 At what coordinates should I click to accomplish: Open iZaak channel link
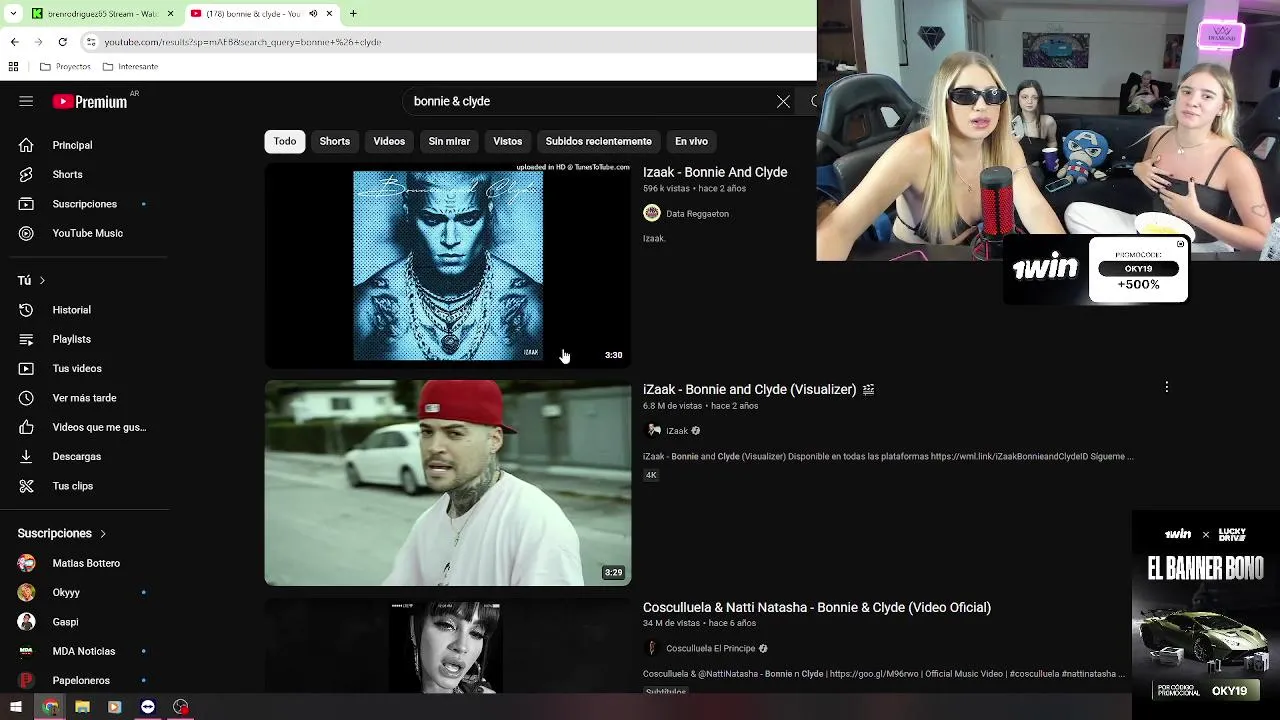[x=677, y=431]
